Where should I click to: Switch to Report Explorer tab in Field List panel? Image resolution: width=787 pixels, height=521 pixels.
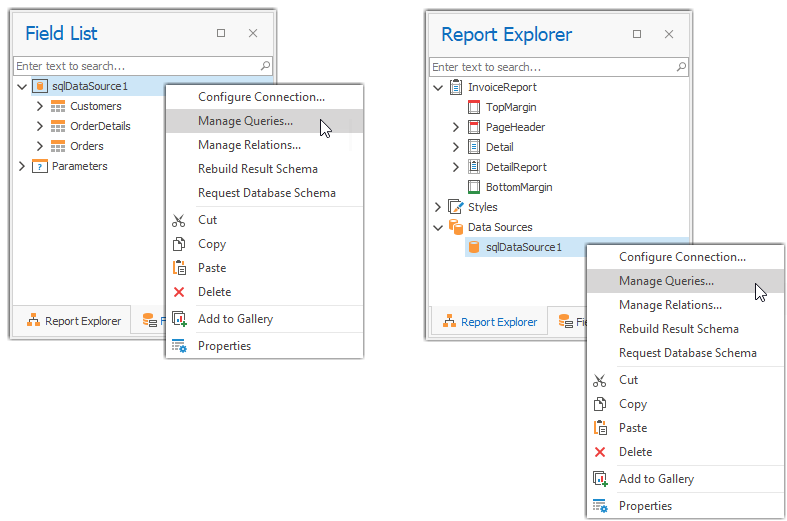pyautogui.click(x=72, y=321)
